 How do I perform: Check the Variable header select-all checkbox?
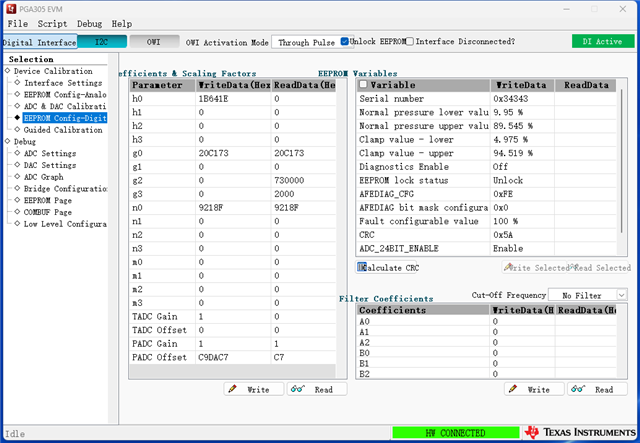pyautogui.click(x=364, y=86)
